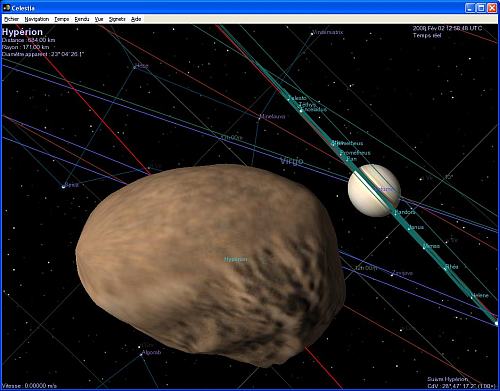The image size is (500, 391).
Task: Click the Hélène moon label
Action: (x=480, y=295)
